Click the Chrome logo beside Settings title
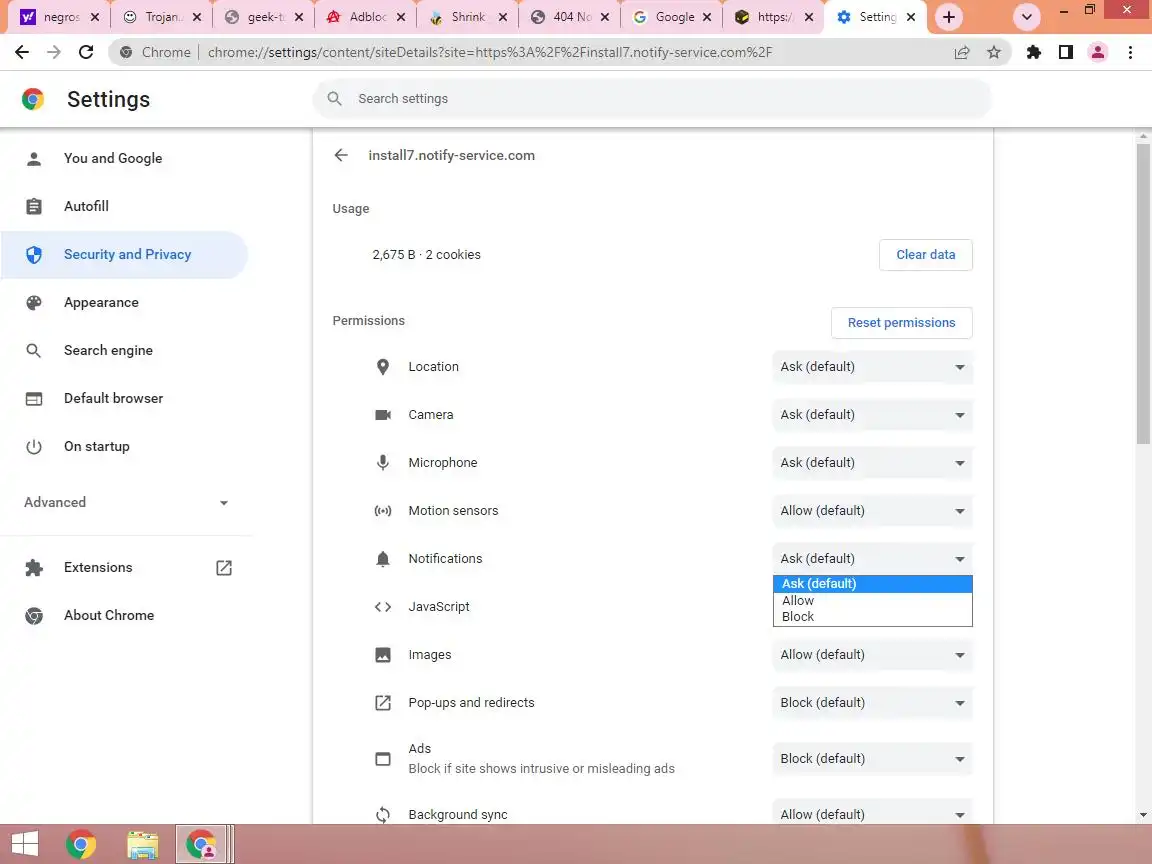The height and width of the screenshot is (864, 1152). [33, 99]
